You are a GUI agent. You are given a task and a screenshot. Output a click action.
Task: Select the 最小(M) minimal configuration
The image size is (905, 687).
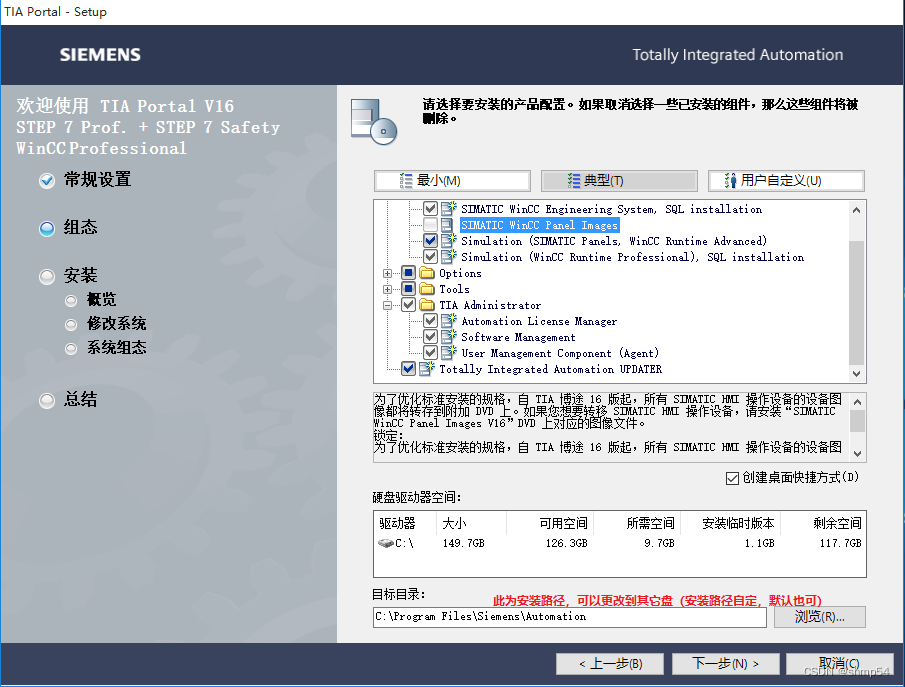(x=452, y=181)
